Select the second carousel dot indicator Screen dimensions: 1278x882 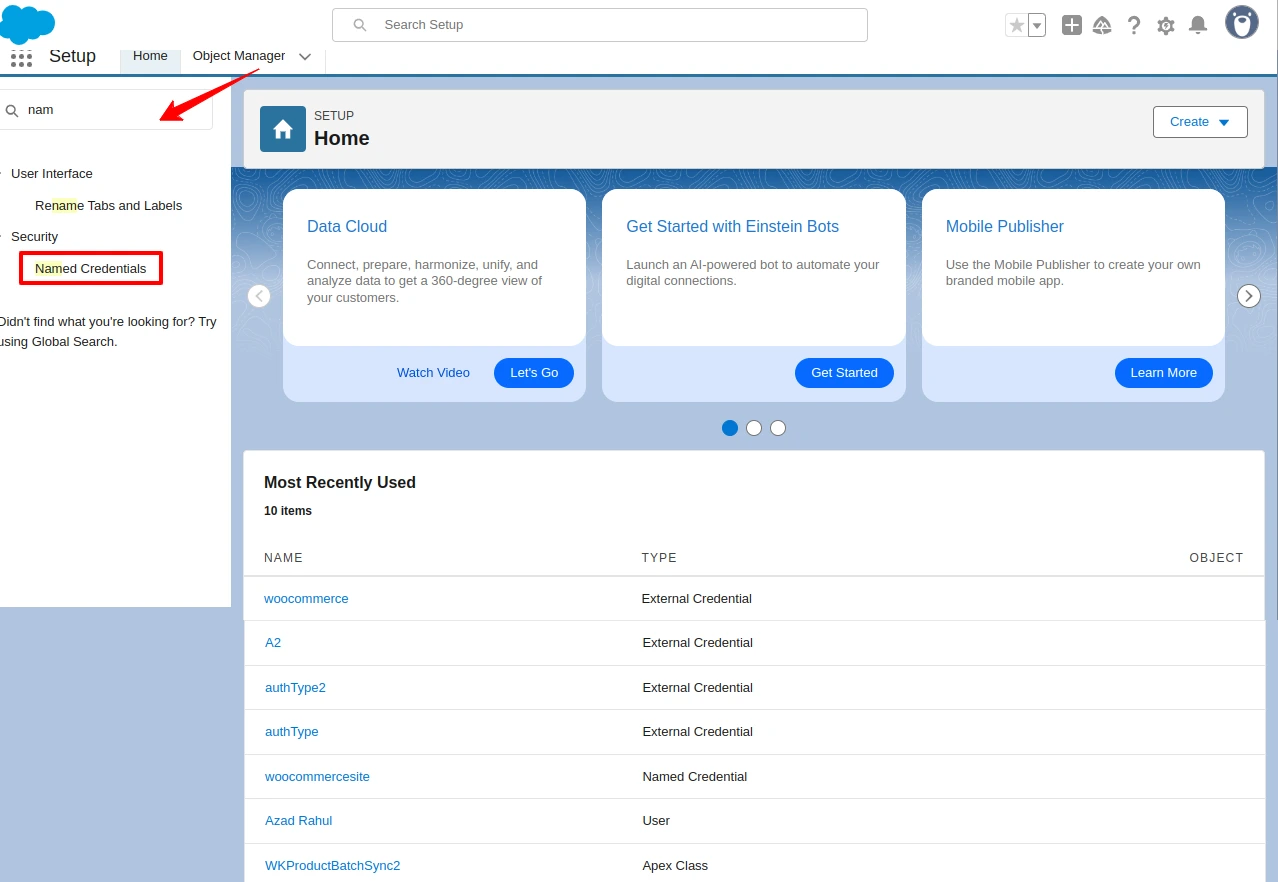[x=753, y=427]
